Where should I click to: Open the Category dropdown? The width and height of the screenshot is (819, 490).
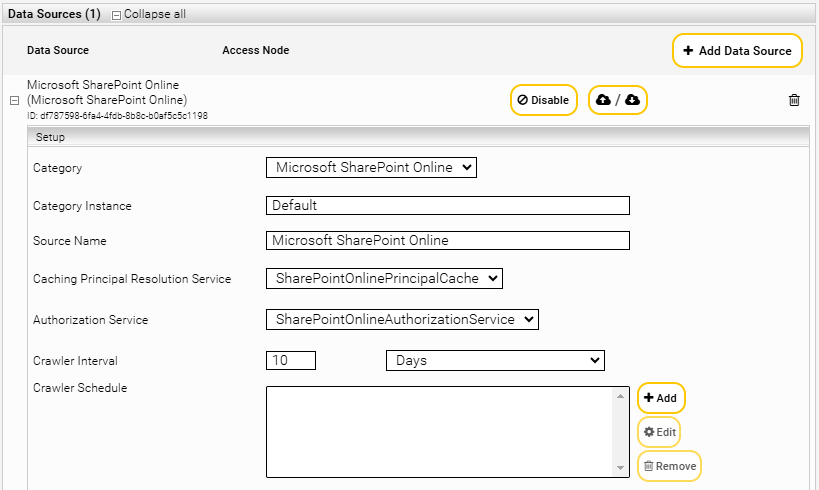tap(372, 167)
